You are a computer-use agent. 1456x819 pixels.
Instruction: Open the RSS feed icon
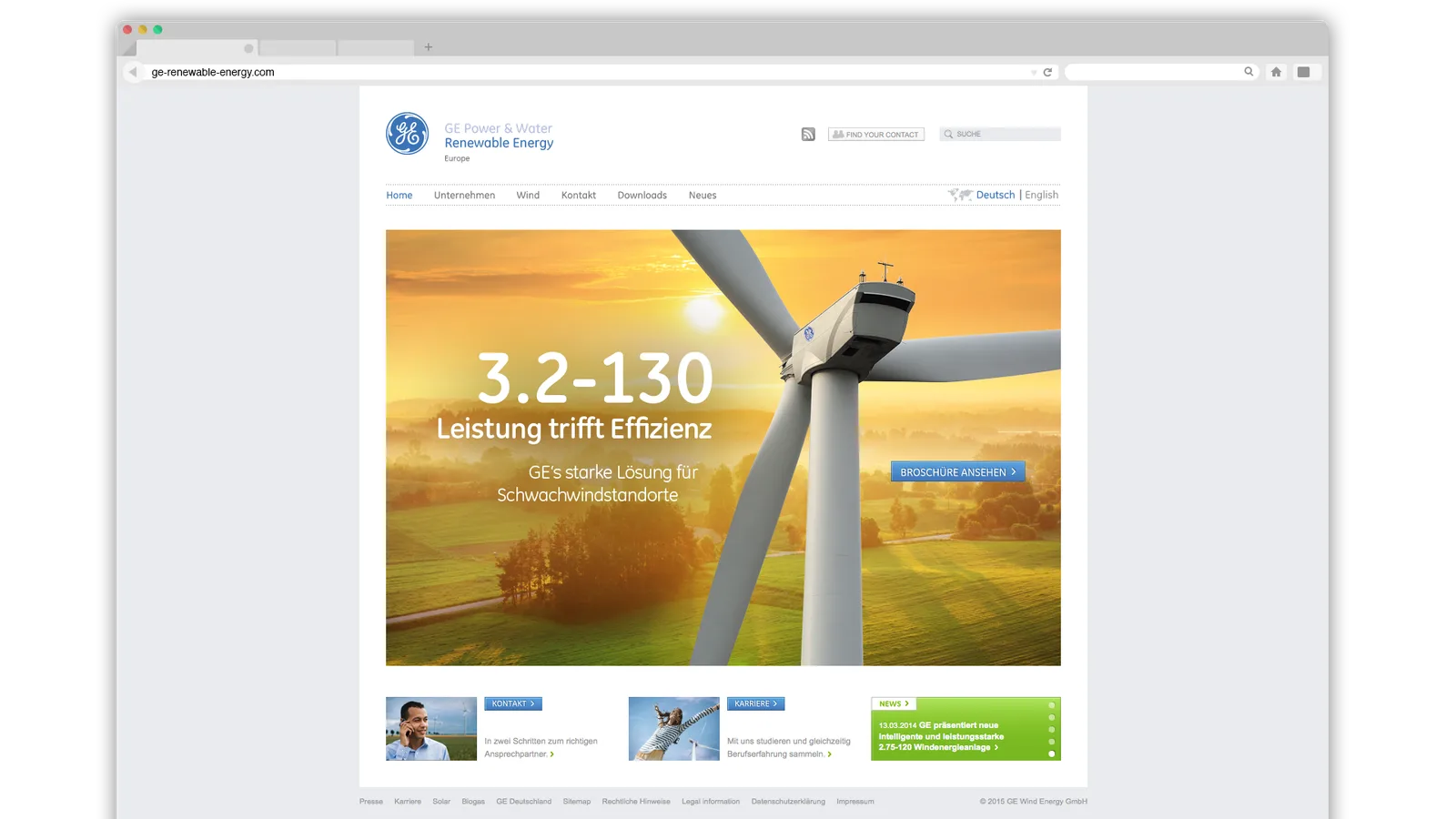pos(808,135)
